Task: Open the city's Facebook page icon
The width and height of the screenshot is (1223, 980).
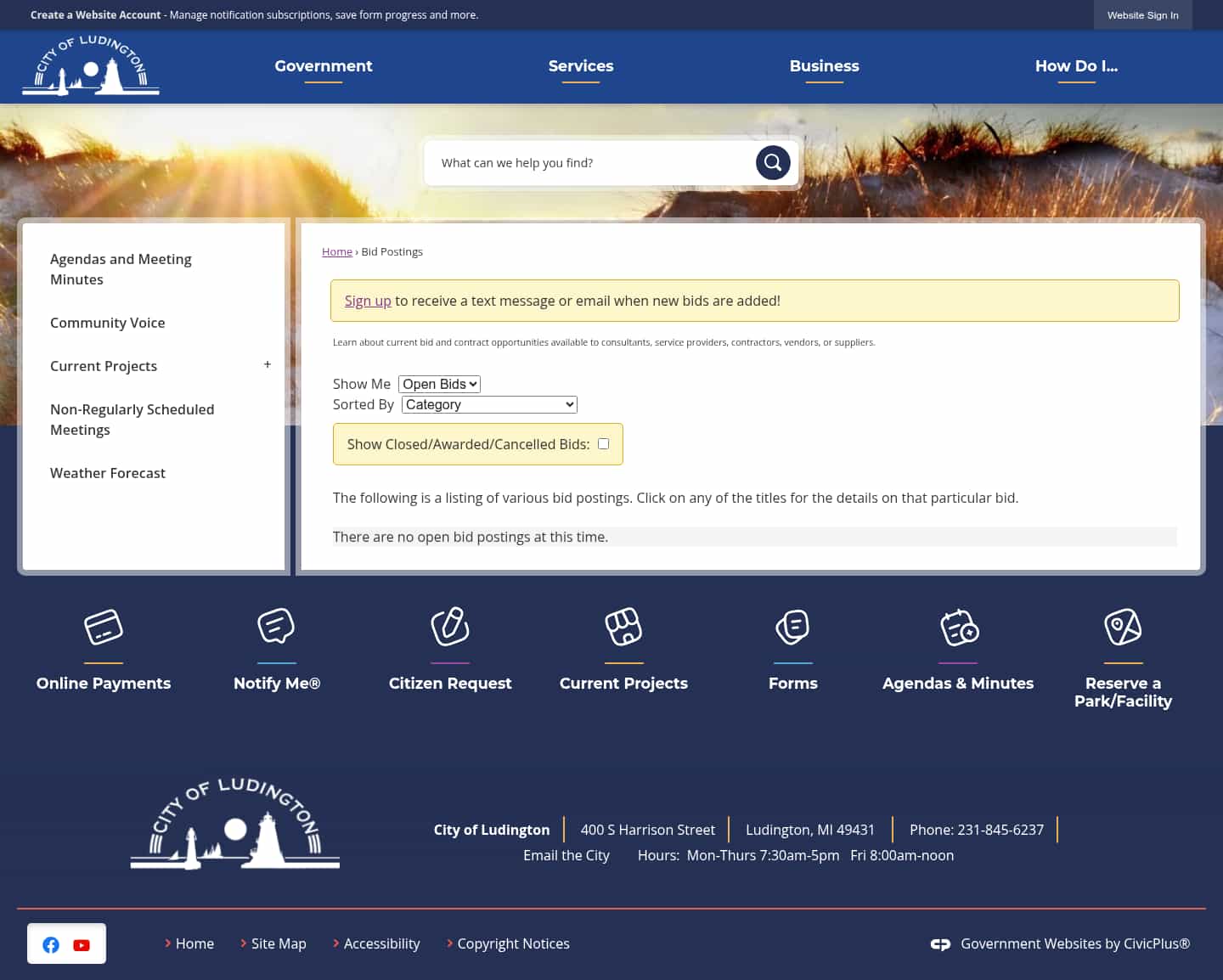Action: click(x=51, y=944)
